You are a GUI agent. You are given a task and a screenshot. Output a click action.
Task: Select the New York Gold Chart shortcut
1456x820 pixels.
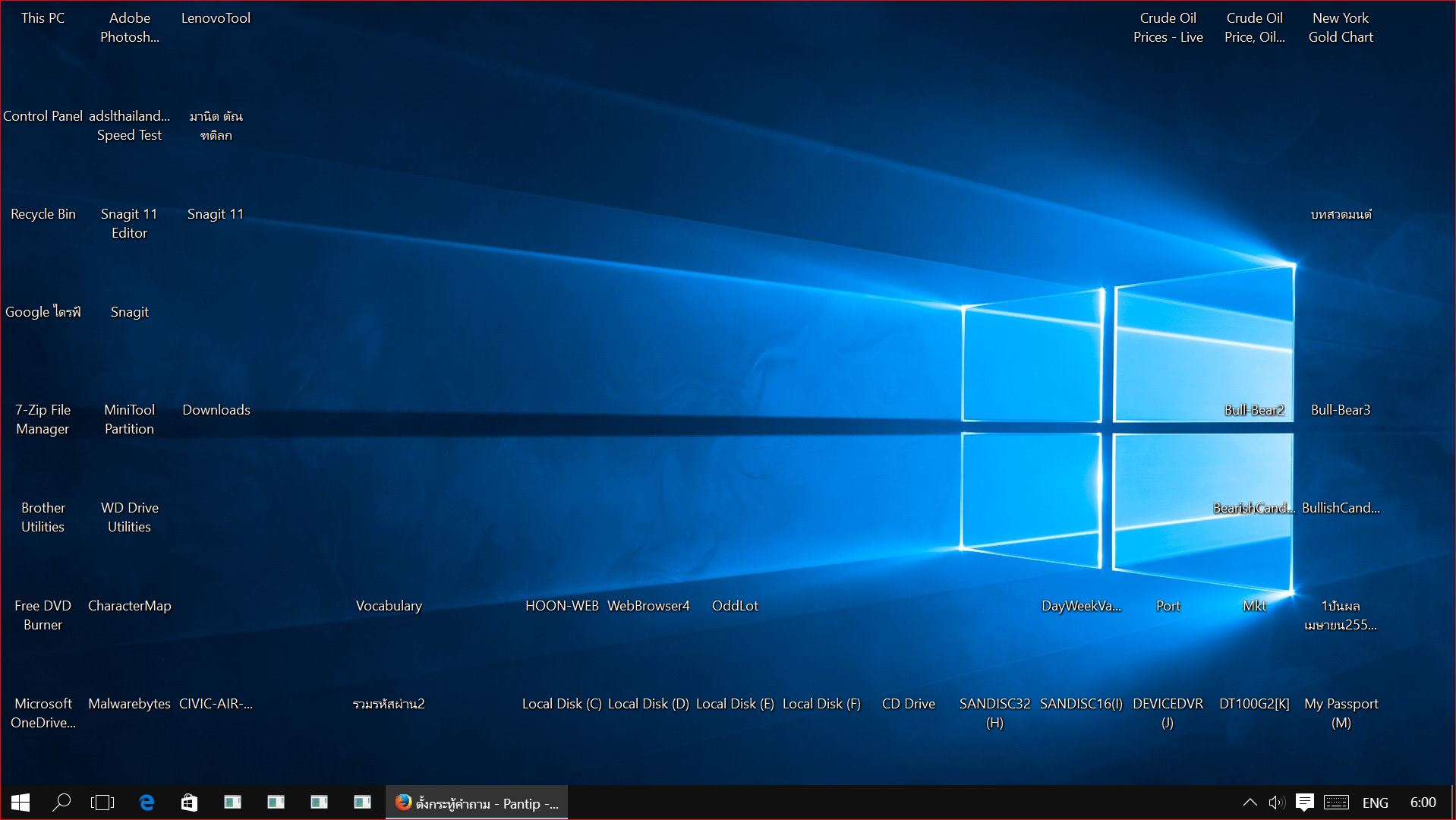1341,27
